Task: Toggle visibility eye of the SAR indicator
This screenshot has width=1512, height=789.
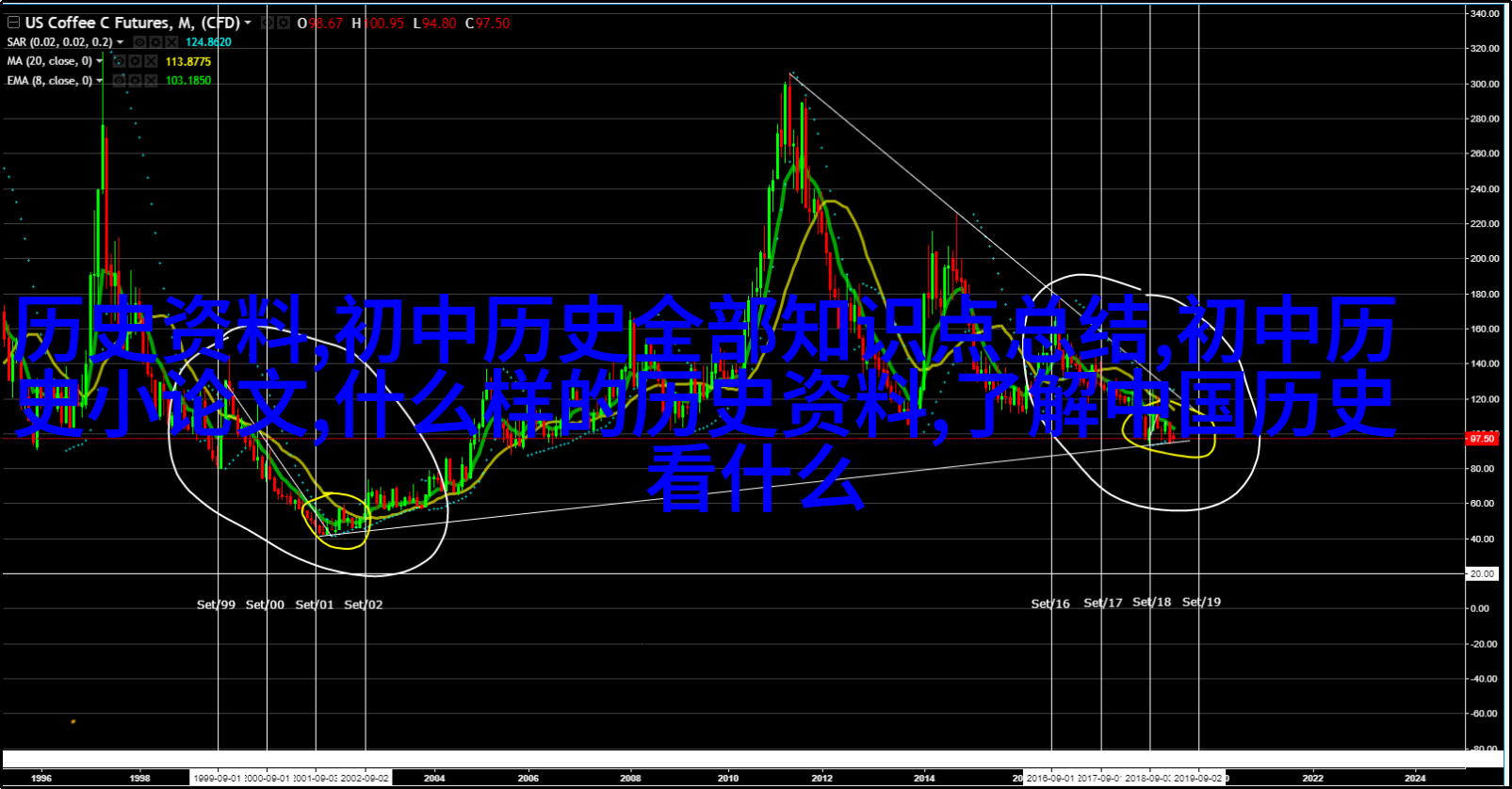Action: click(x=139, y=42)
